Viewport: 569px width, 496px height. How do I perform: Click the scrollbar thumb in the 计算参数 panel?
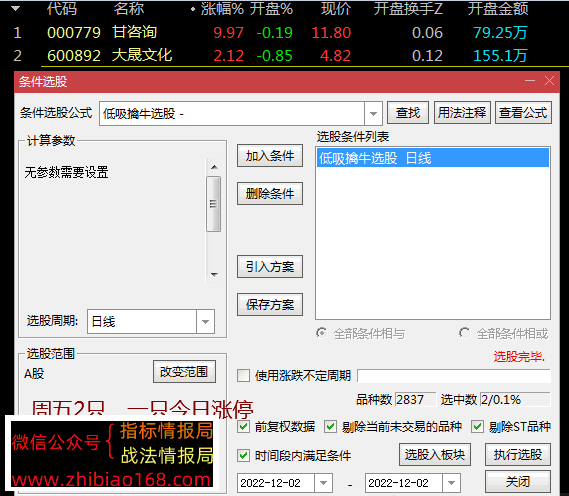point(214,204)
